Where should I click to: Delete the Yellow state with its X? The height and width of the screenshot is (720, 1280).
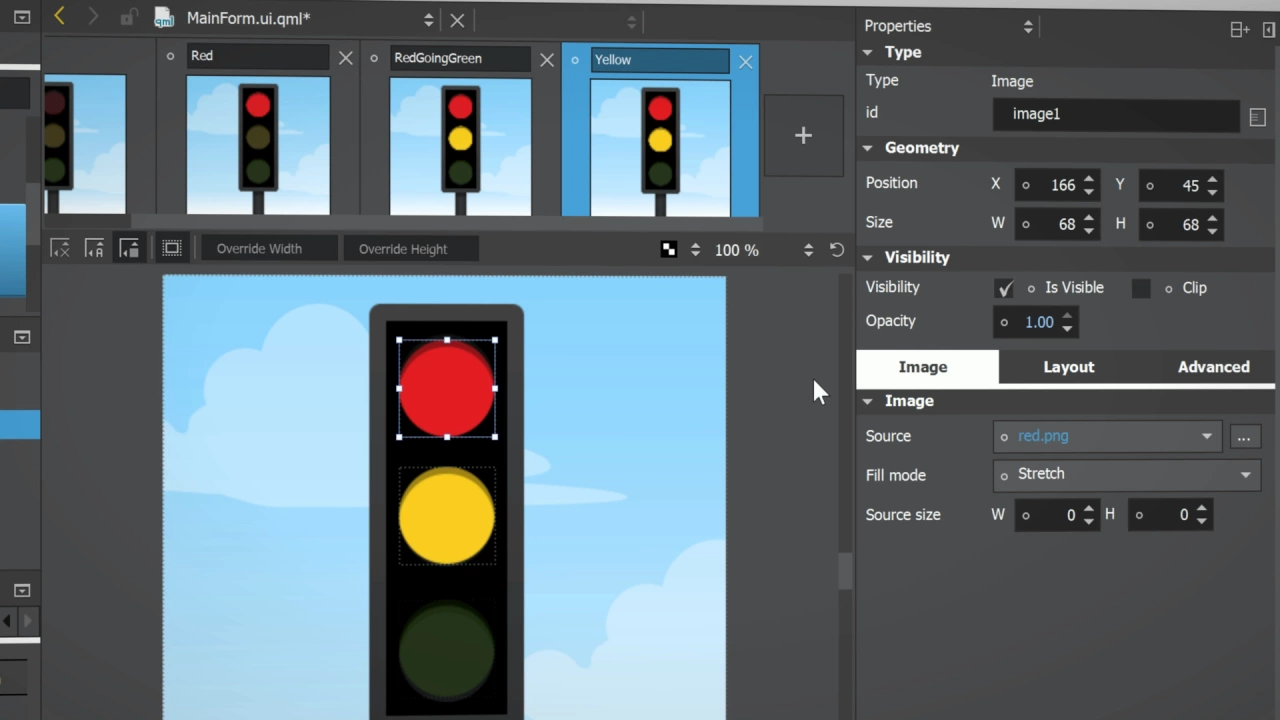coord(745,62)
